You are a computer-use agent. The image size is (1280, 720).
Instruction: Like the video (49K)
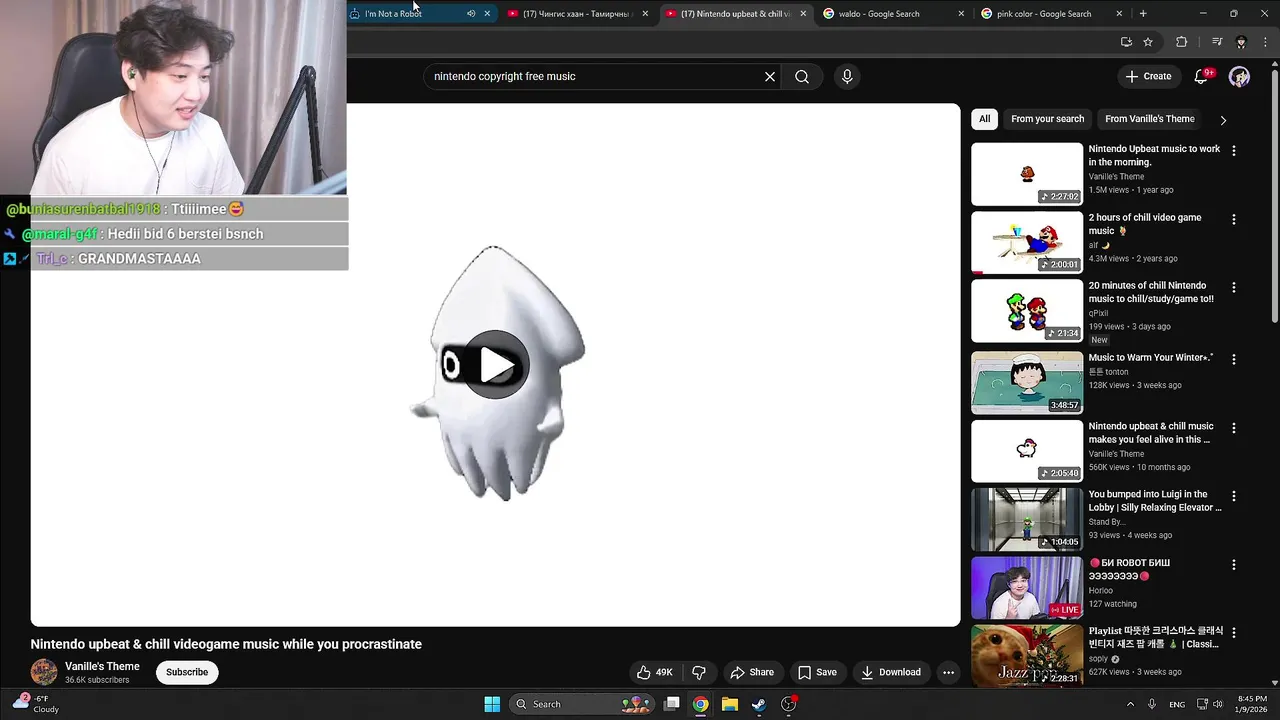[x=654, y=672]
